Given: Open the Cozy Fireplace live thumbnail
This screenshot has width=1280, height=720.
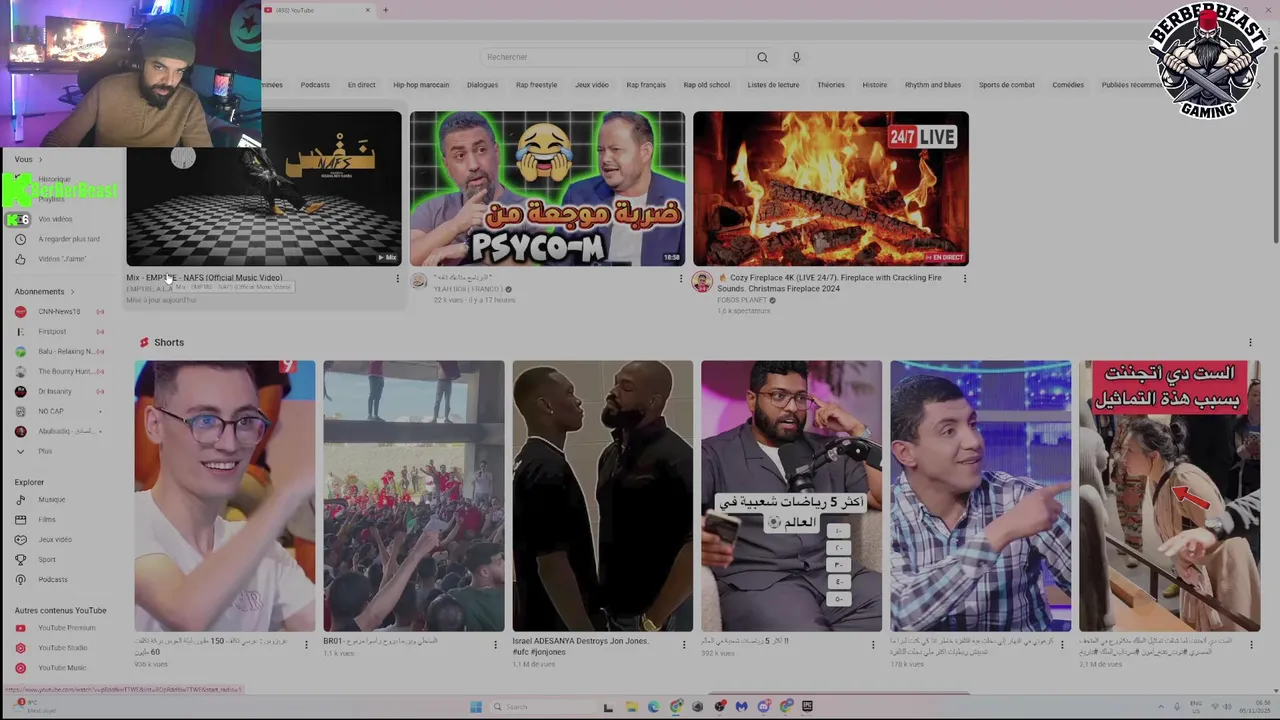Looking at the screenshot, I should click(x=831, y=188).
